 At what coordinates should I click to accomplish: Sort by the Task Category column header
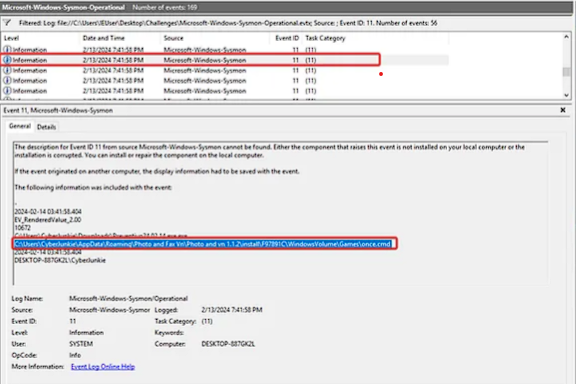coord(325,38)
